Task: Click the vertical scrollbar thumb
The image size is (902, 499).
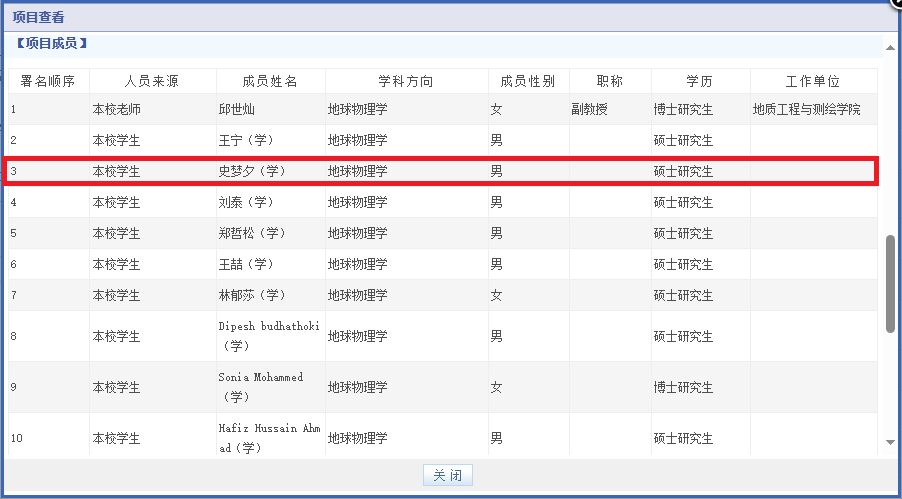Action: click(x=890, y=284)
